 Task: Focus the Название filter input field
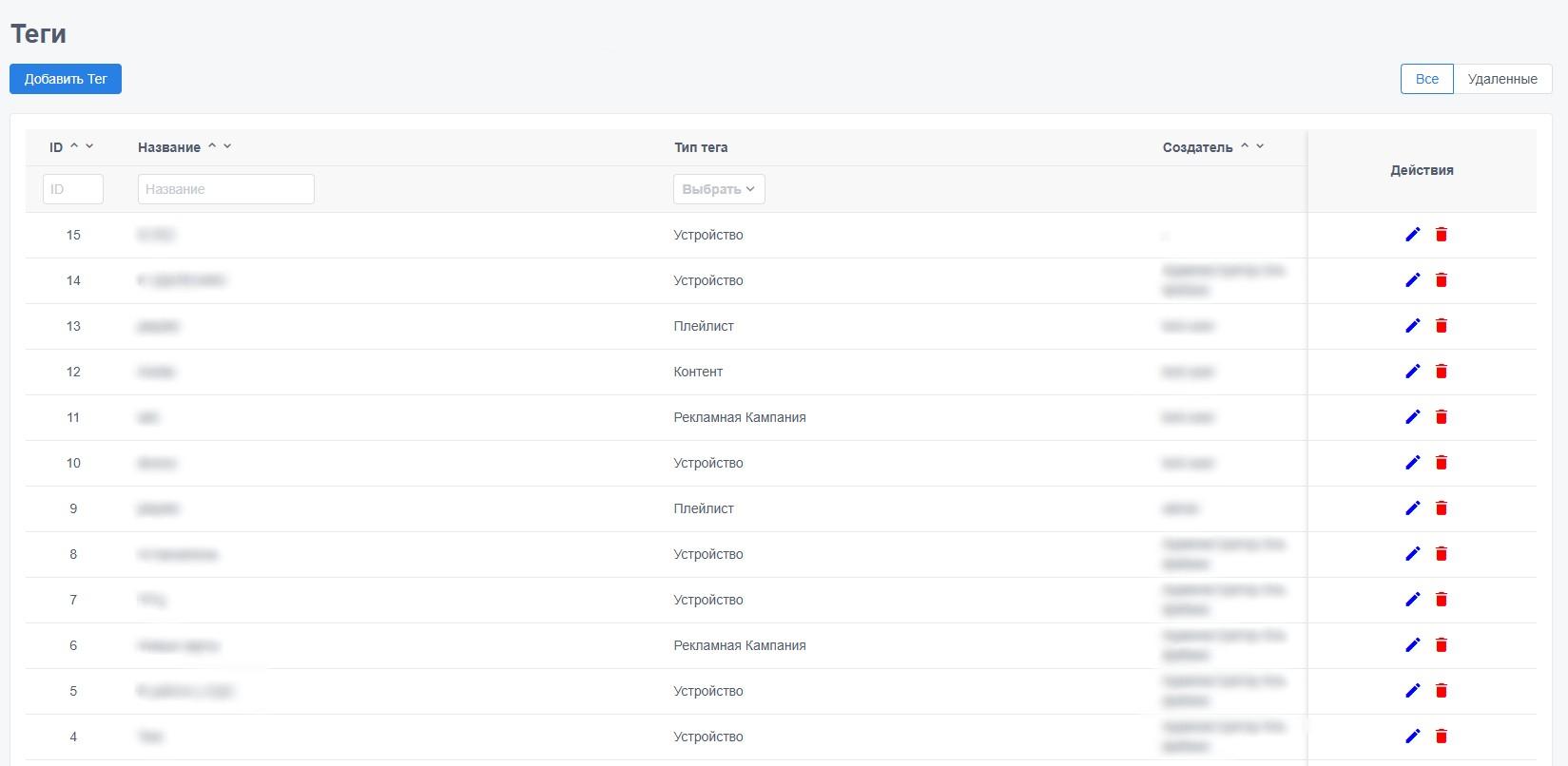pyautogui.click(x=226, y=189)
